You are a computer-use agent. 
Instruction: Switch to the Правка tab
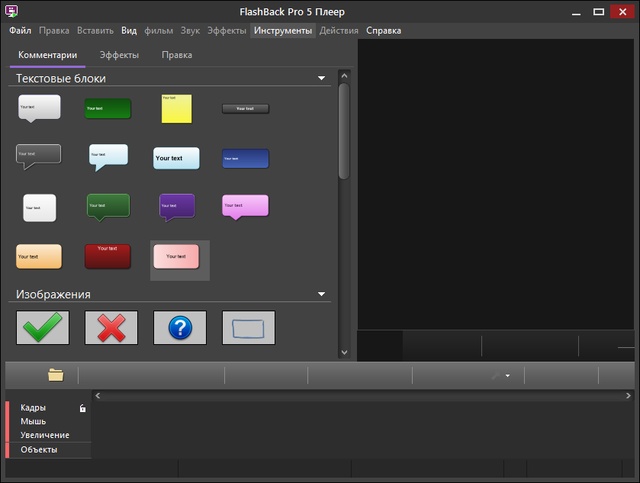pyautogui.click(x=177, y=55)
